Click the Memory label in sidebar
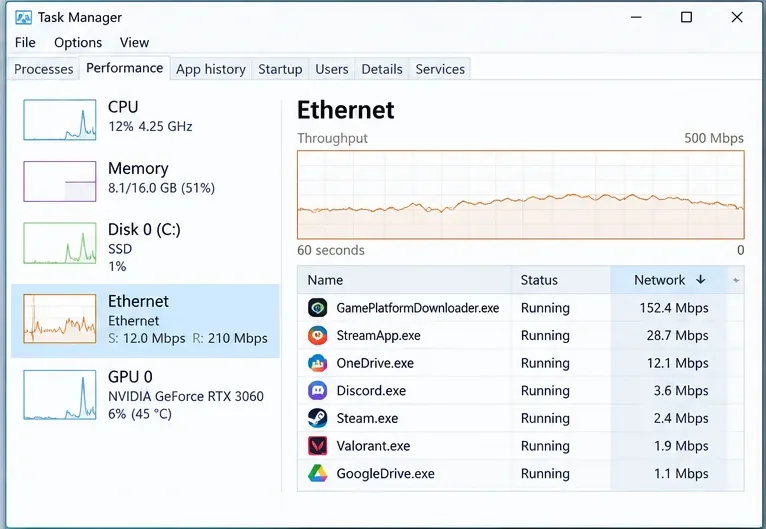 click(x=138, y=169)
